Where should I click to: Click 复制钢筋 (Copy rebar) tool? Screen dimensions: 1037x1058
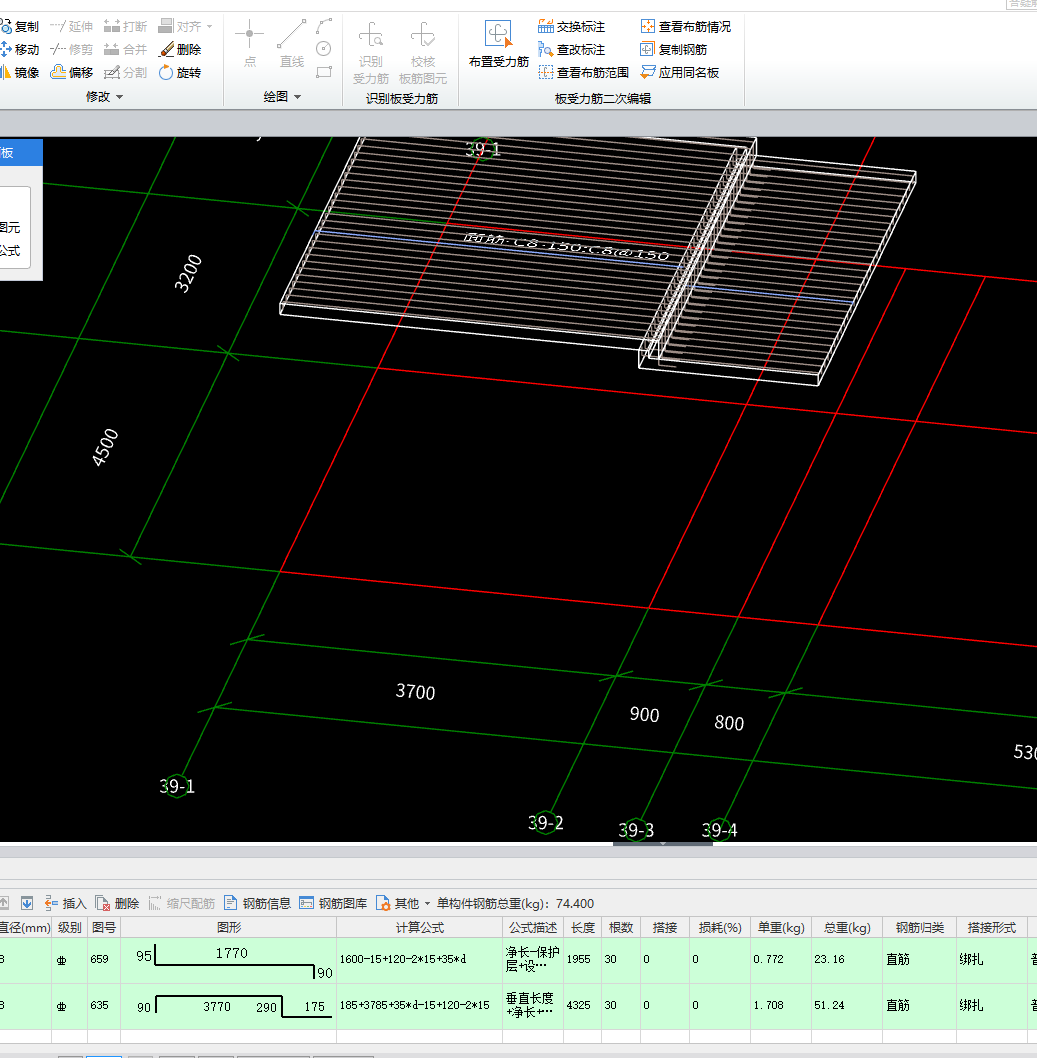(x=673, y=49)
